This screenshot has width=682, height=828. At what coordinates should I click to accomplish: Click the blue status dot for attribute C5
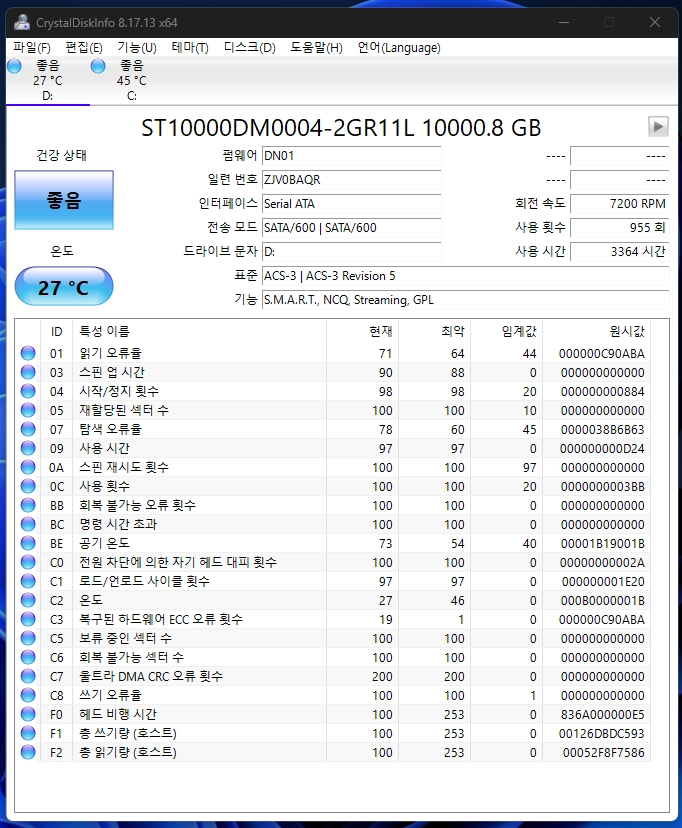(x=28, y=638)
